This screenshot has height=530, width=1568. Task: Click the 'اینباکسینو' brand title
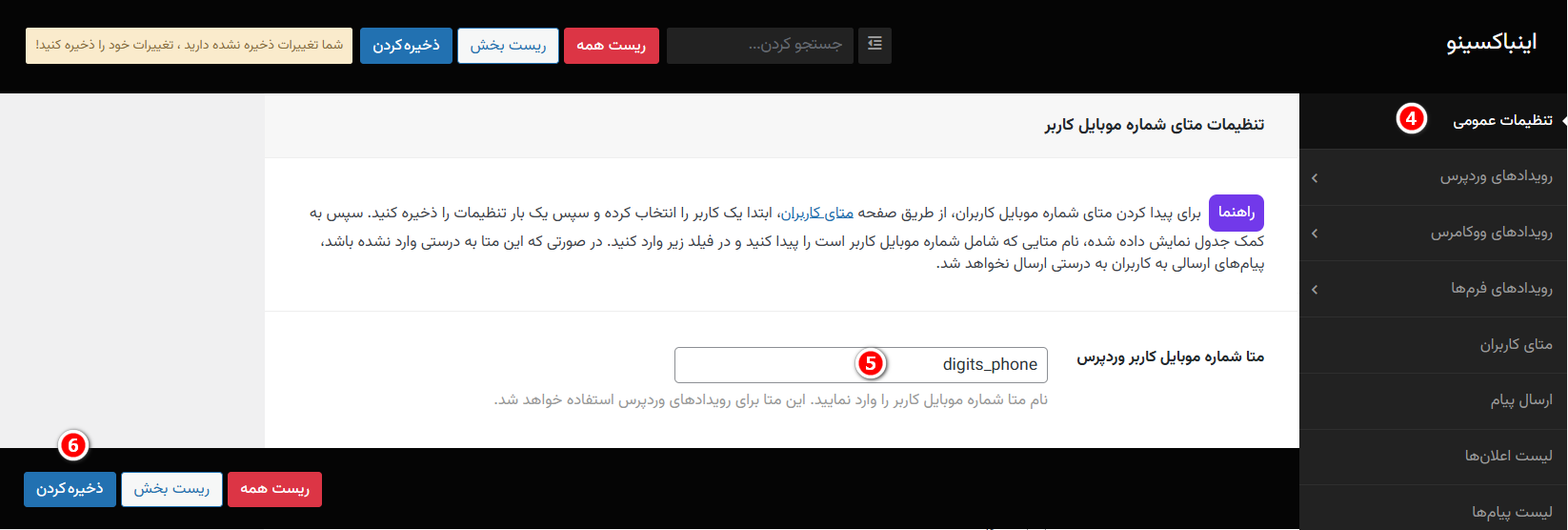(x=1491, y=44)
